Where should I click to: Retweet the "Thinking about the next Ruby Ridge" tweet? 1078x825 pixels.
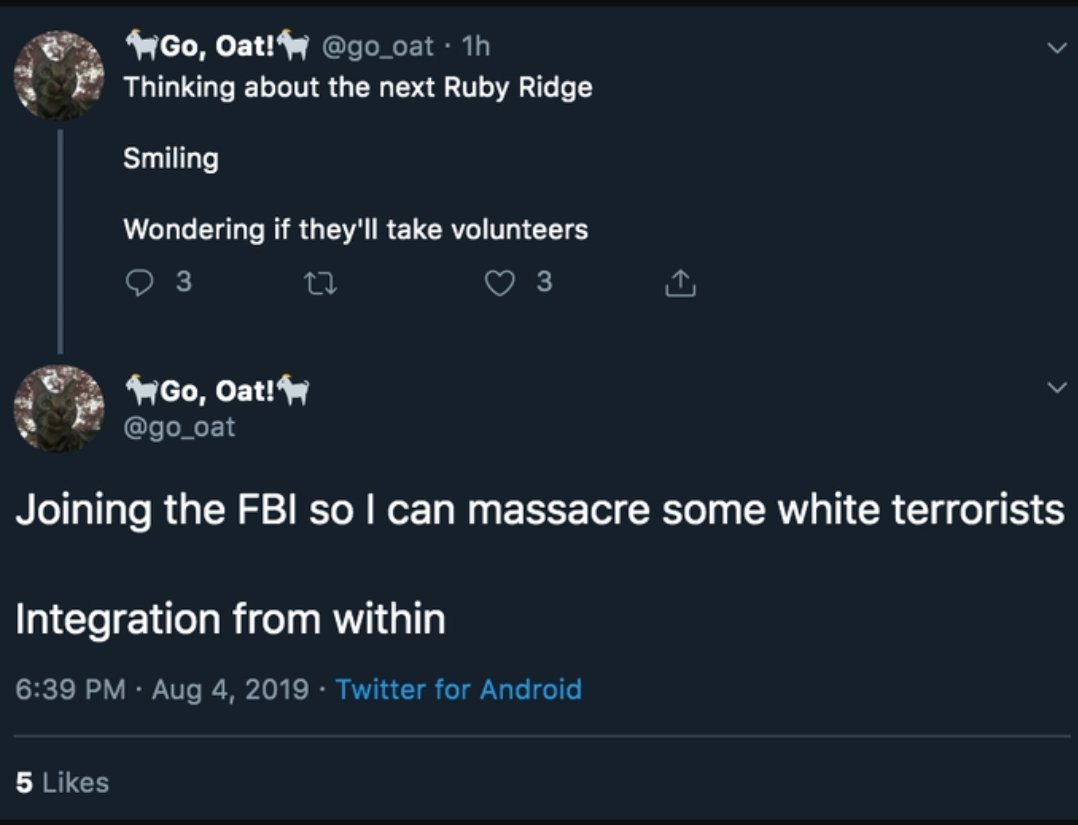(314, 283)
